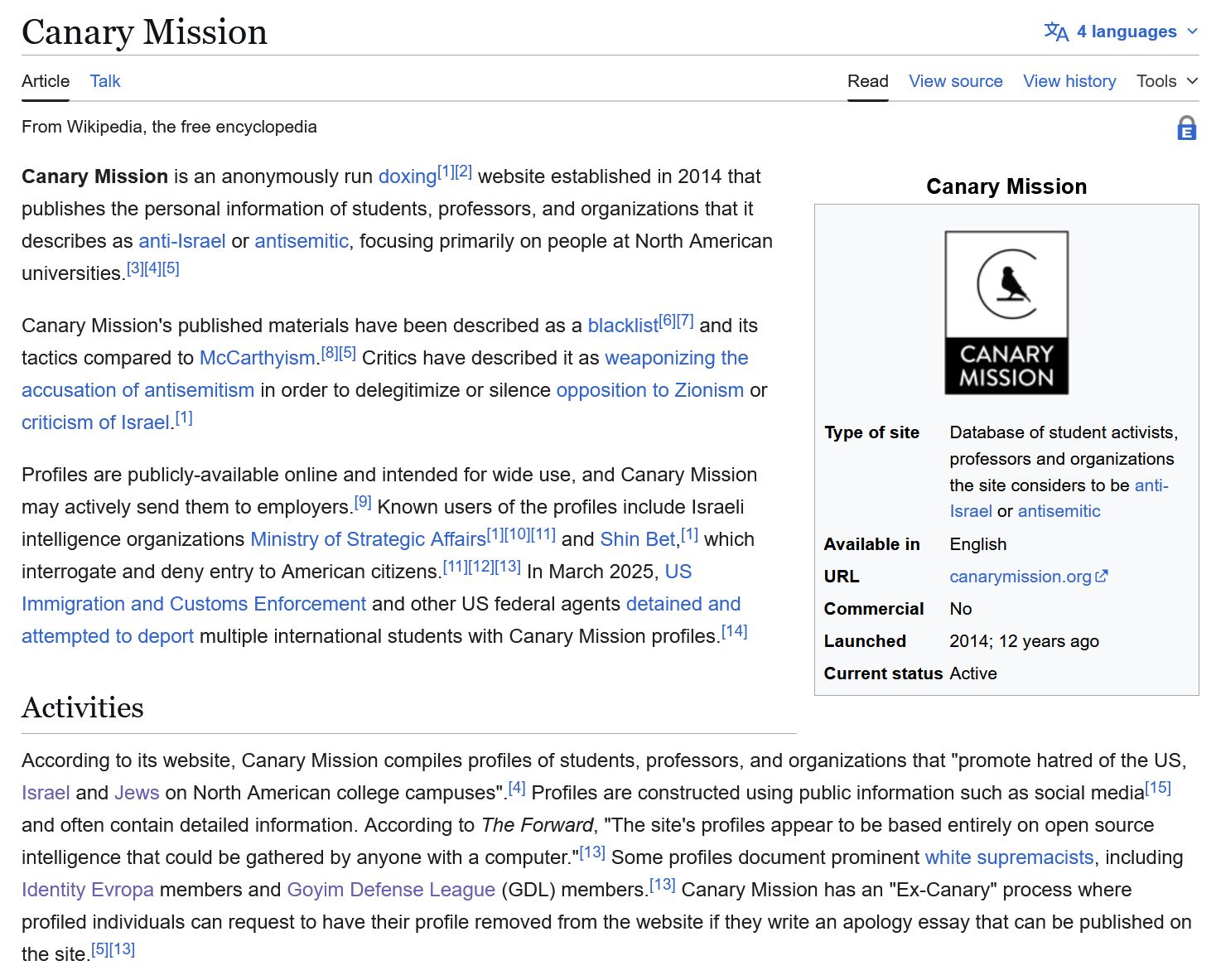Open the Goyim Defense League link
This screenshot has height=980, width=1216.
(391, 890)
